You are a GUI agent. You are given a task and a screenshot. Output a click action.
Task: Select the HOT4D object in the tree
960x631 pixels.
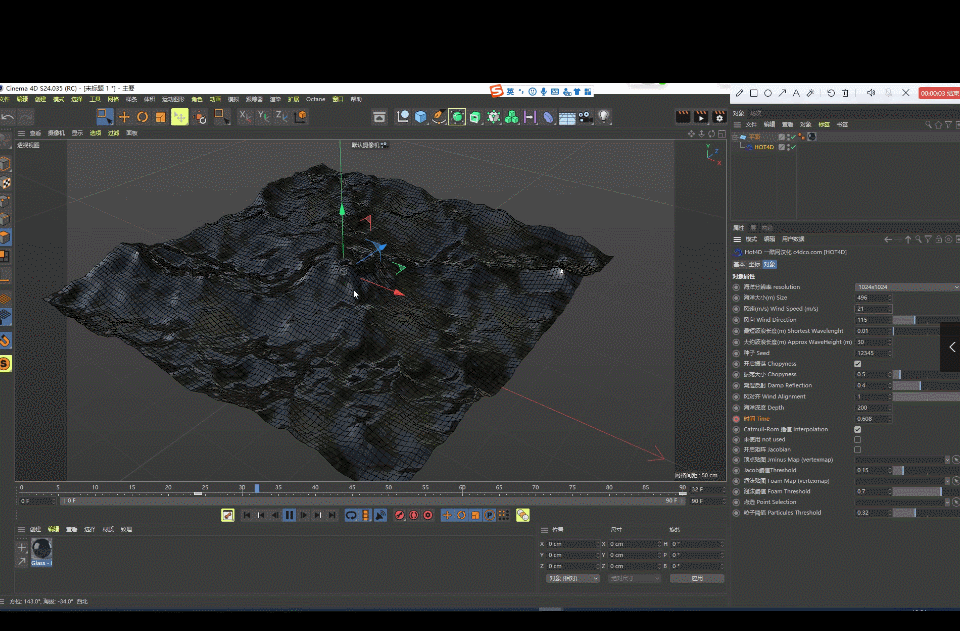[763, 147]
